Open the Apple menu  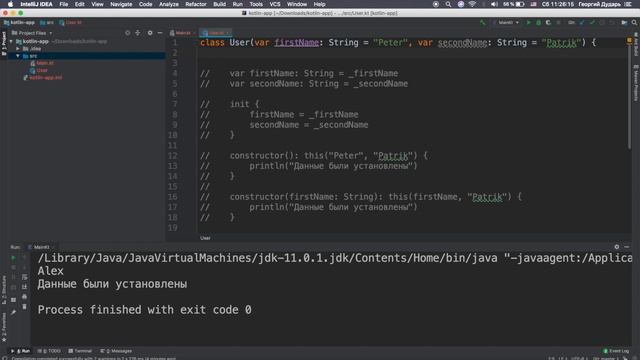pos(10,4)
